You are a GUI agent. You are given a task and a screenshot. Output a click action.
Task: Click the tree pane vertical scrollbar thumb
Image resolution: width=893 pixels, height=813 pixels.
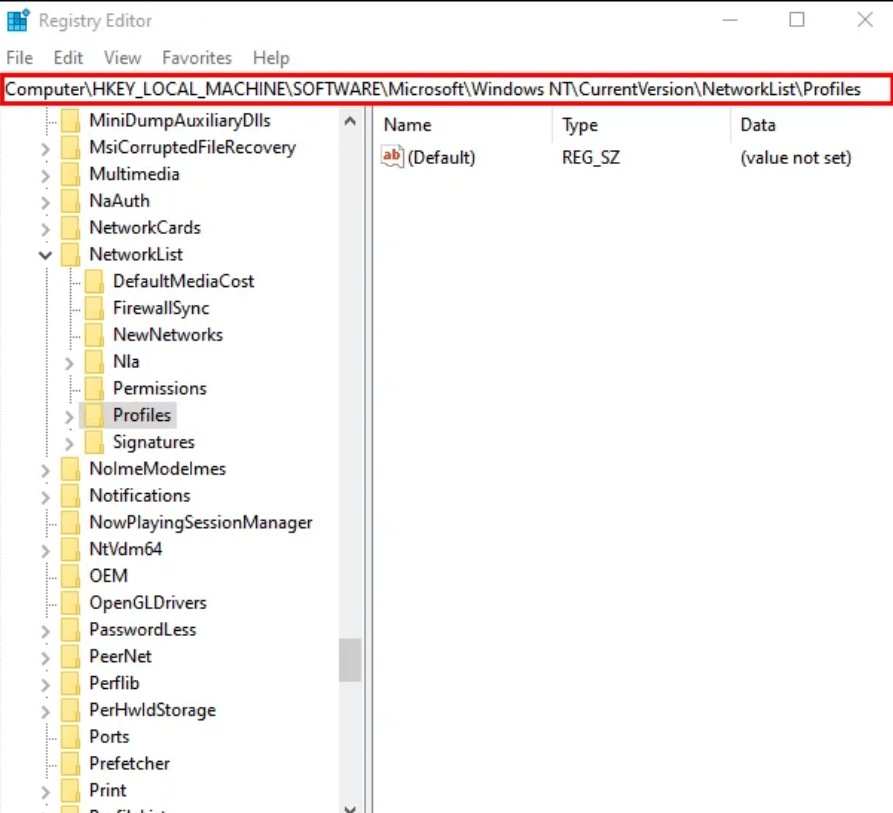[x=349, y=660]
